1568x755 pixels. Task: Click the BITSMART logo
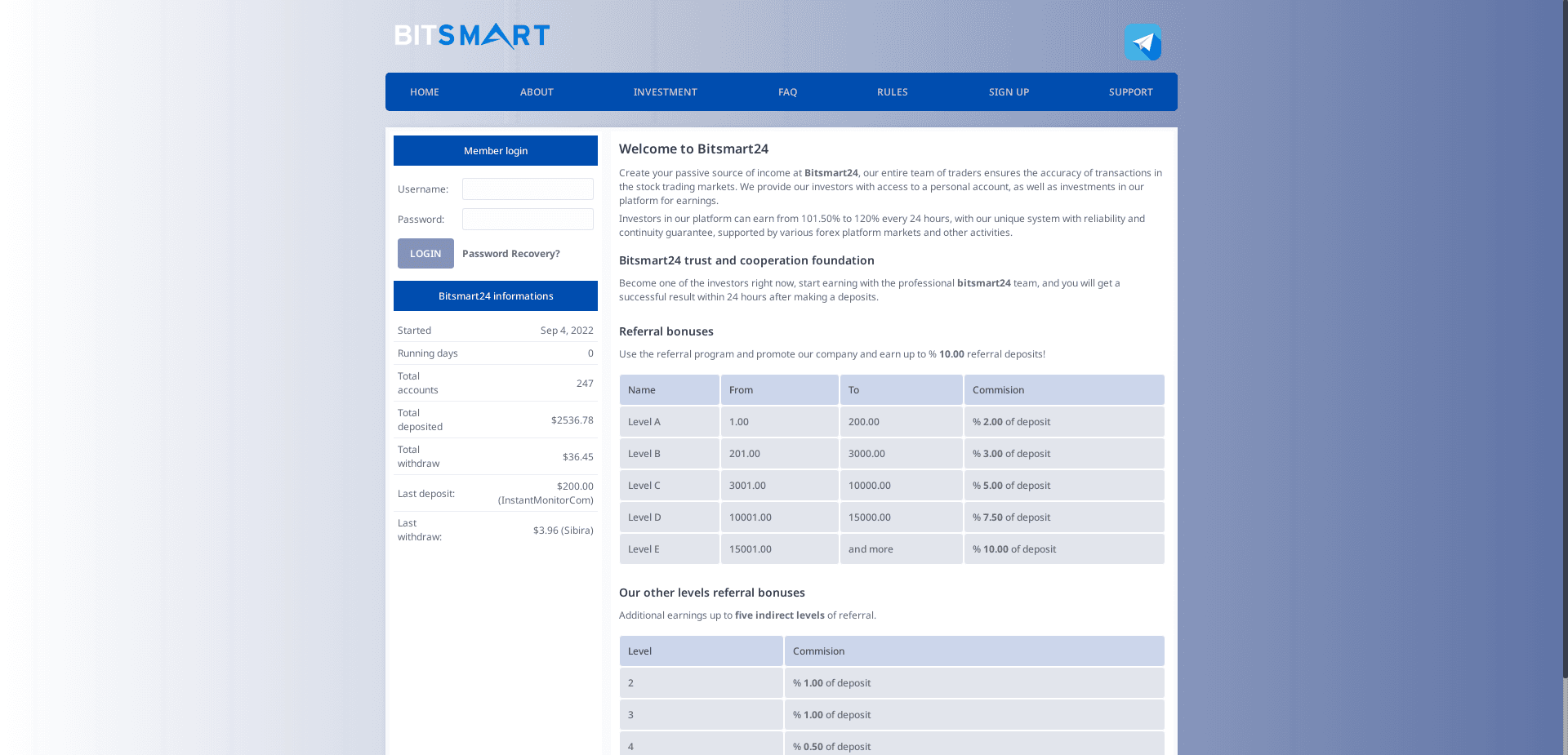[469, 35]
